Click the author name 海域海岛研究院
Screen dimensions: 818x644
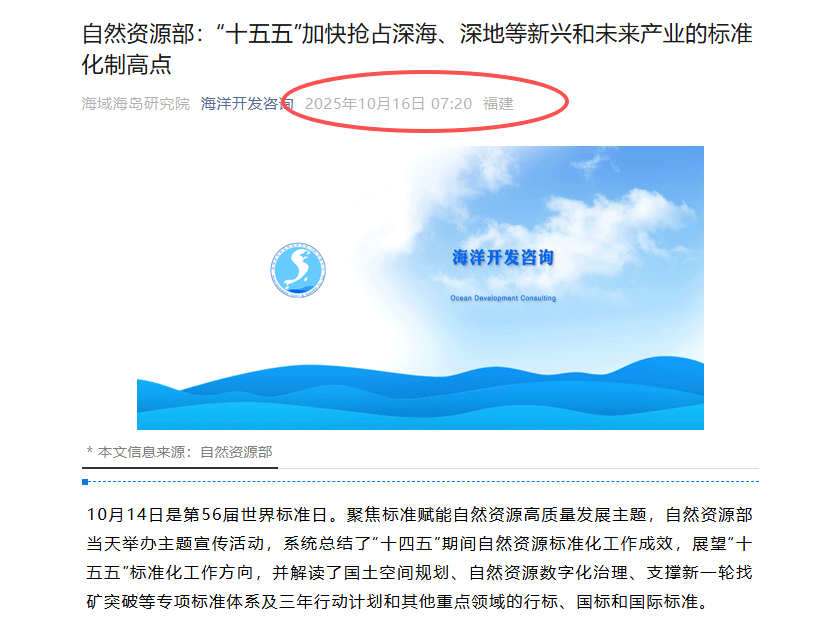pos(136,104)
